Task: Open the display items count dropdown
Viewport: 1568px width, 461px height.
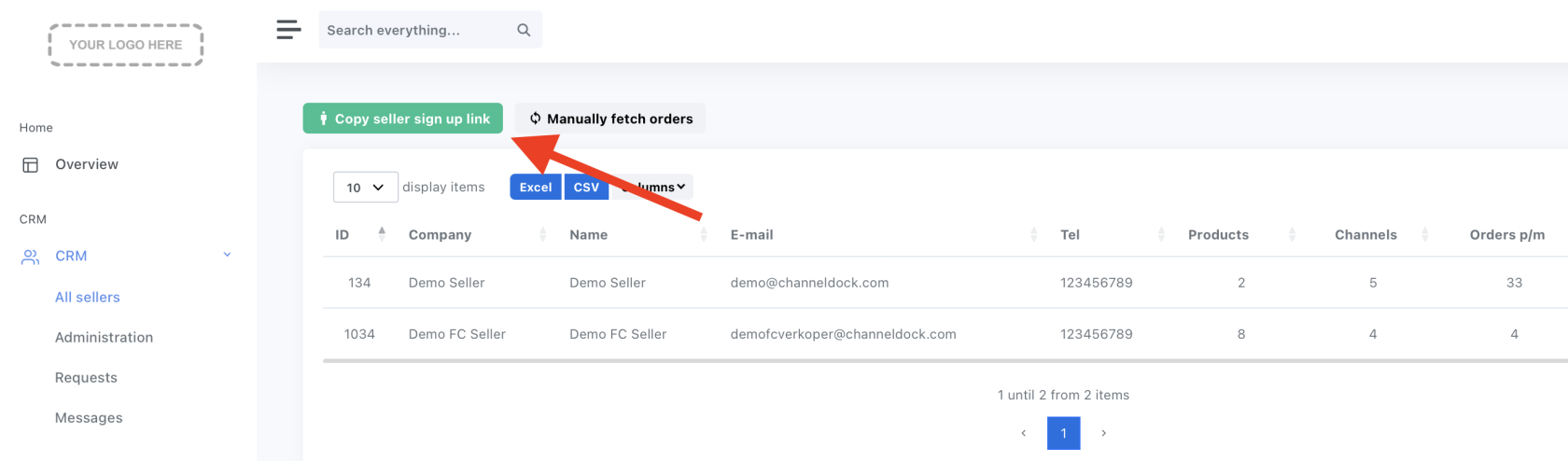Action: pyautogui.click(x=366, y=188)
